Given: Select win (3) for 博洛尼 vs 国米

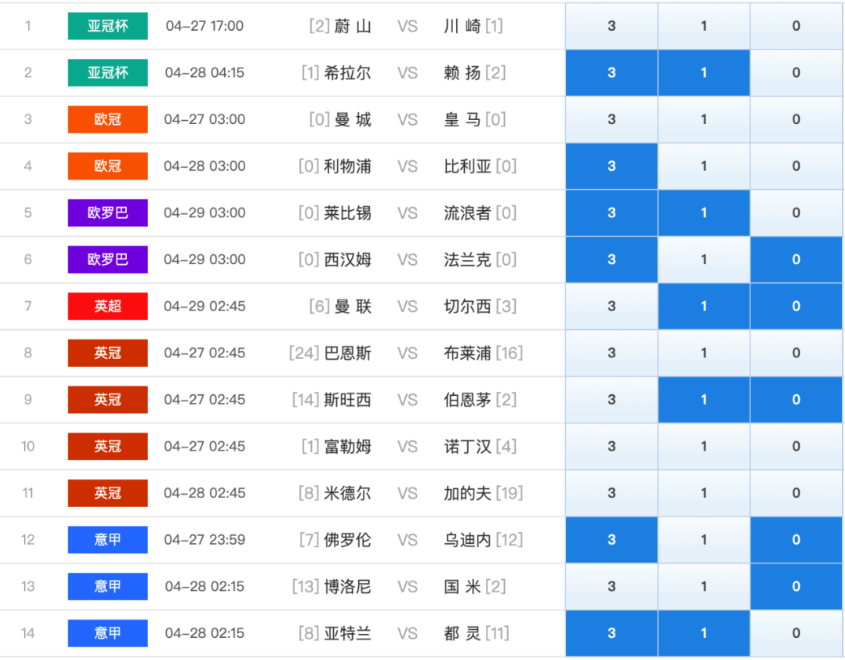Looking at the screenshot, I should point(612,586).
